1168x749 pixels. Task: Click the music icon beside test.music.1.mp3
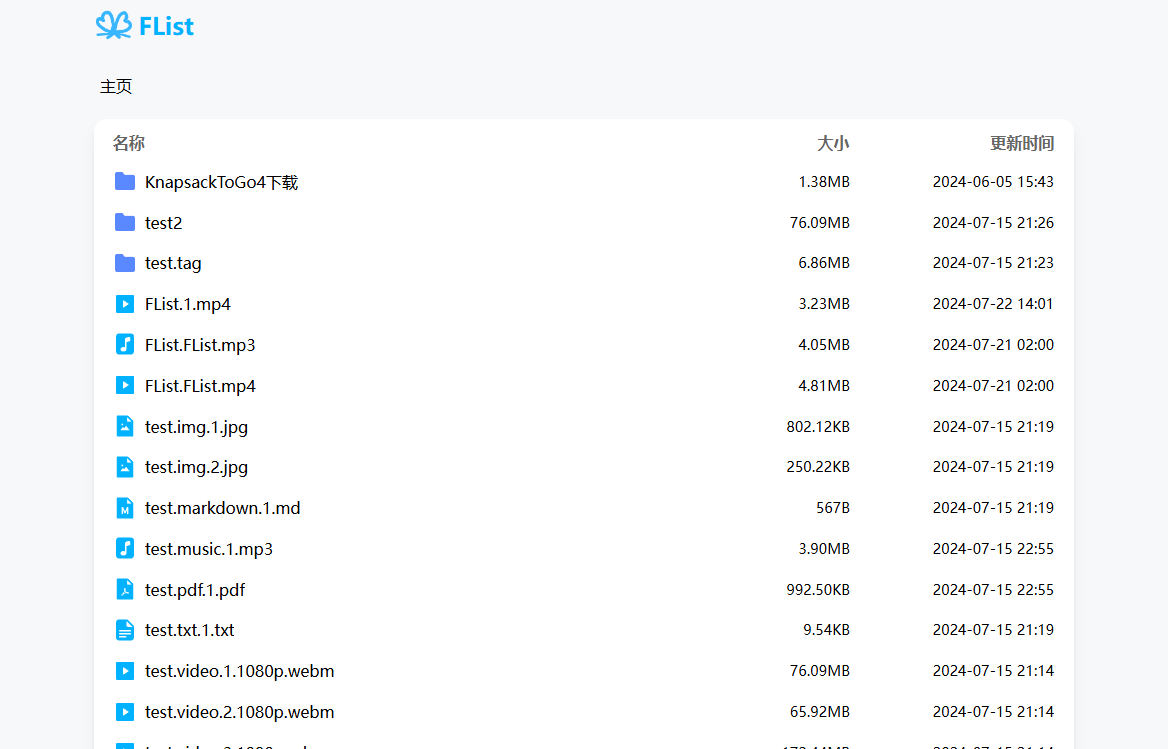tap(124, 548)
